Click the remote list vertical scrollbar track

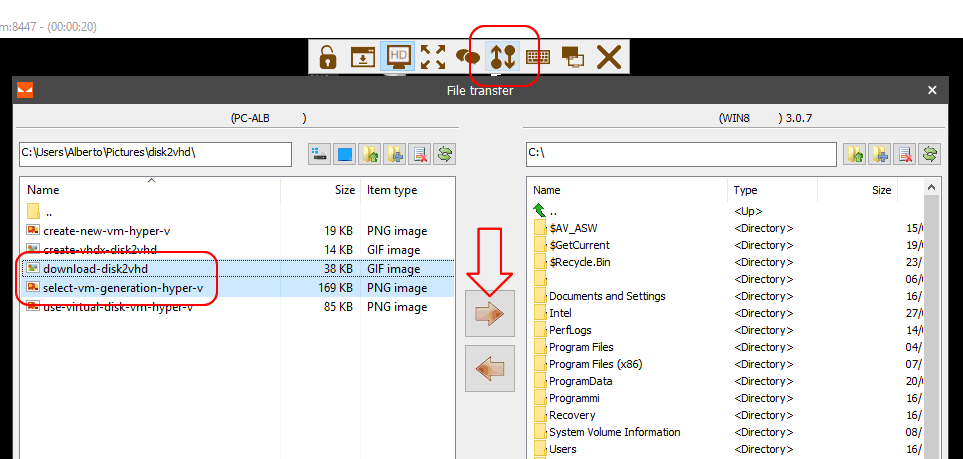click(x=932, y=327)
